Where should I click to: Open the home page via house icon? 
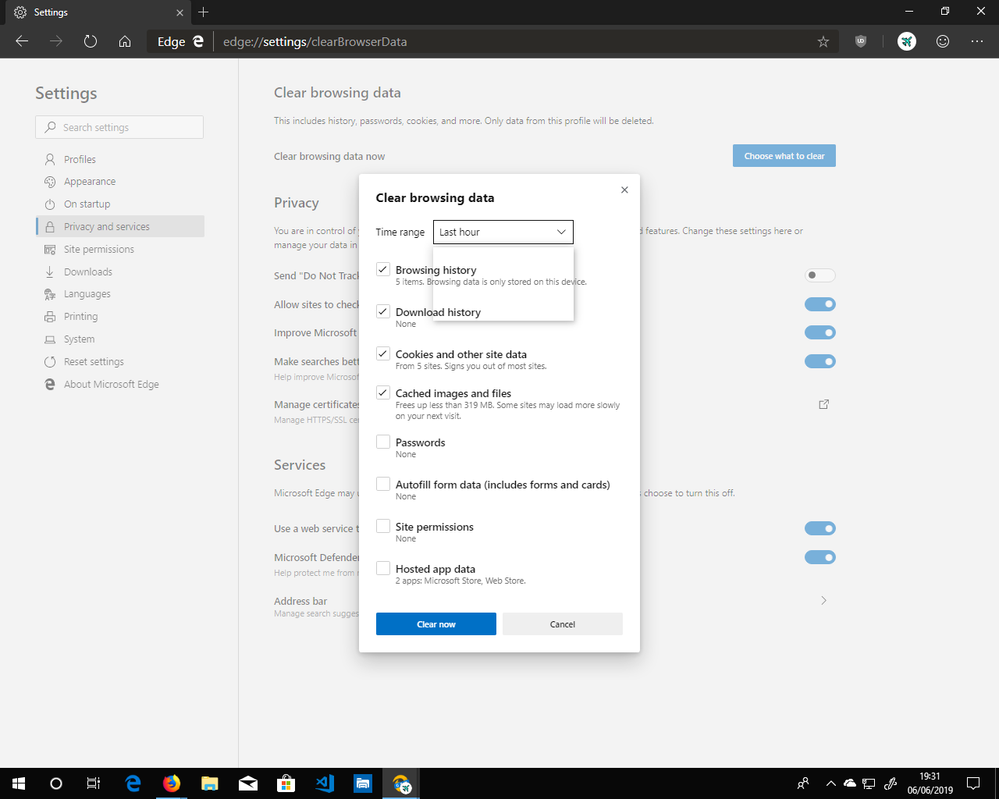coord(125,41)
